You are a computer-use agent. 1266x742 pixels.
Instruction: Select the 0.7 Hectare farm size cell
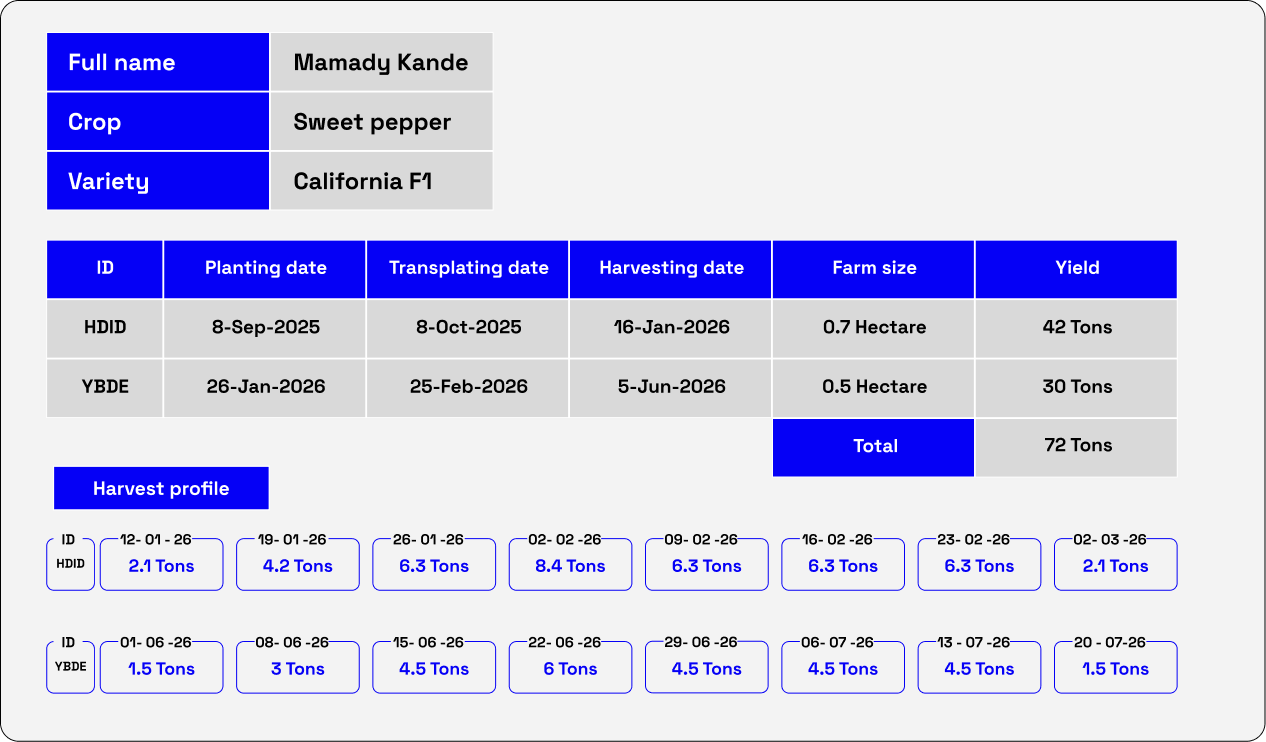point(874,328)
